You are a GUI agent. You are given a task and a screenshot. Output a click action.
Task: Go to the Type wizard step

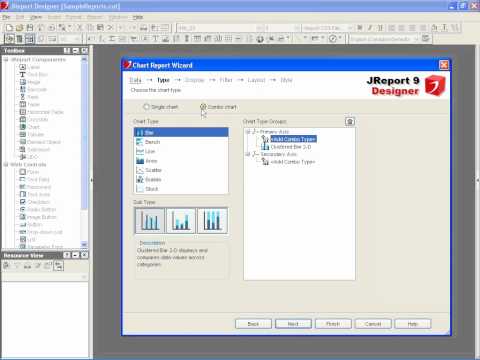[163, 80]
